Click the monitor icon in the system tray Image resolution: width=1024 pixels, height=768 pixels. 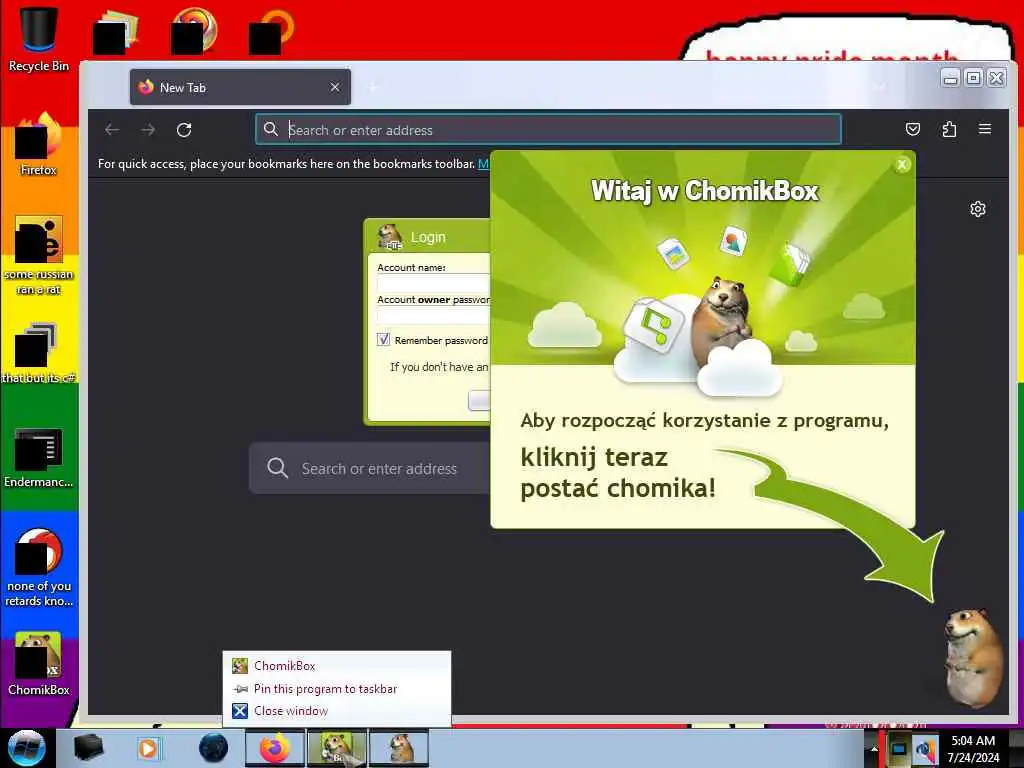click(x=899, y=748)
